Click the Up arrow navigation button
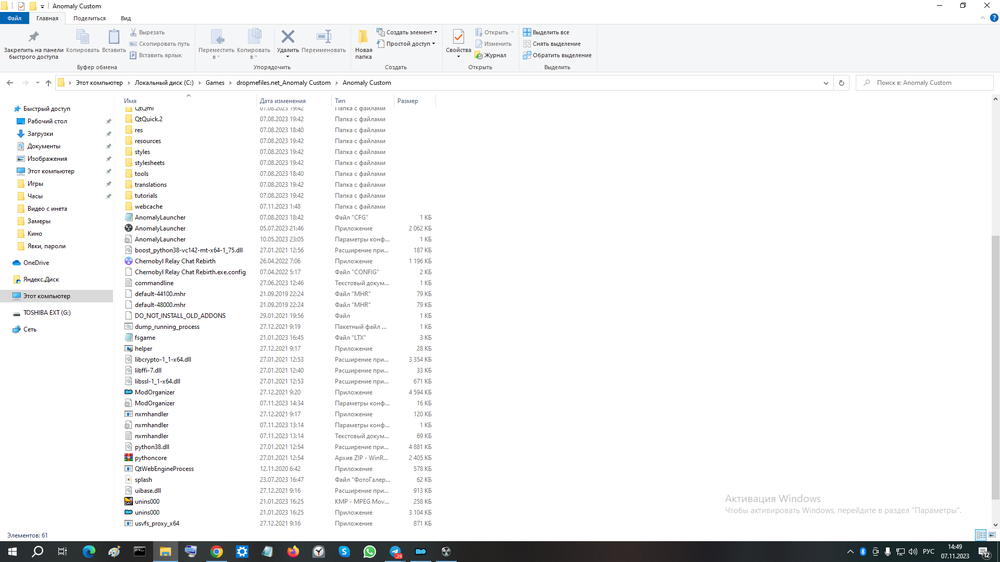1000x562 pixels. [x=48, y=83]
